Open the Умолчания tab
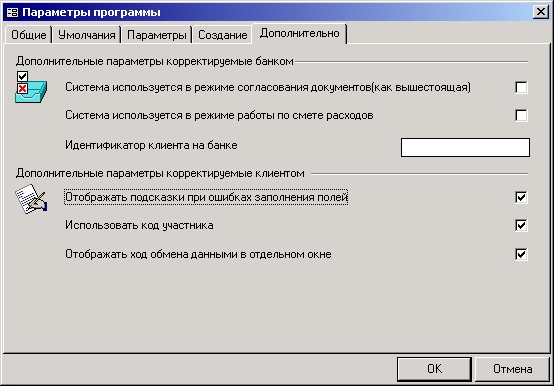This screenshot has width=554, height=386. [87, 35]
